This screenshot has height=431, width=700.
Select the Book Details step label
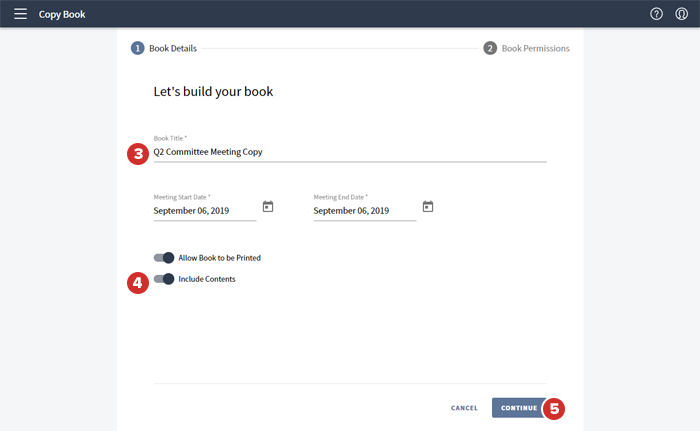click(x=173, y=48)
